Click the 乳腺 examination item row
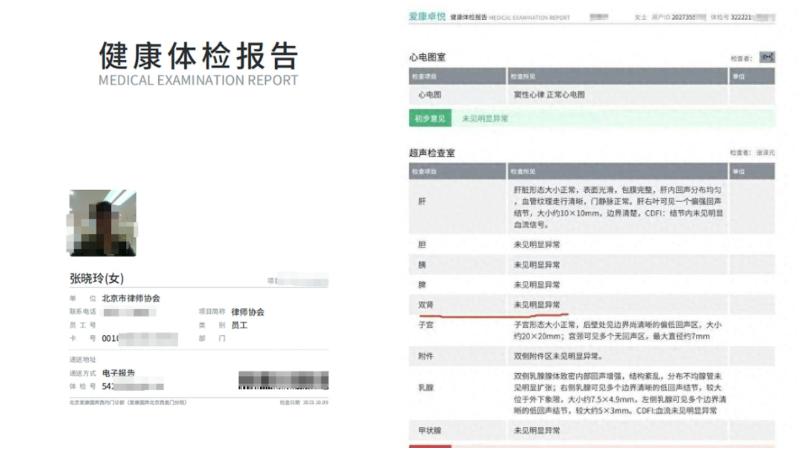 tap(425, 385)
